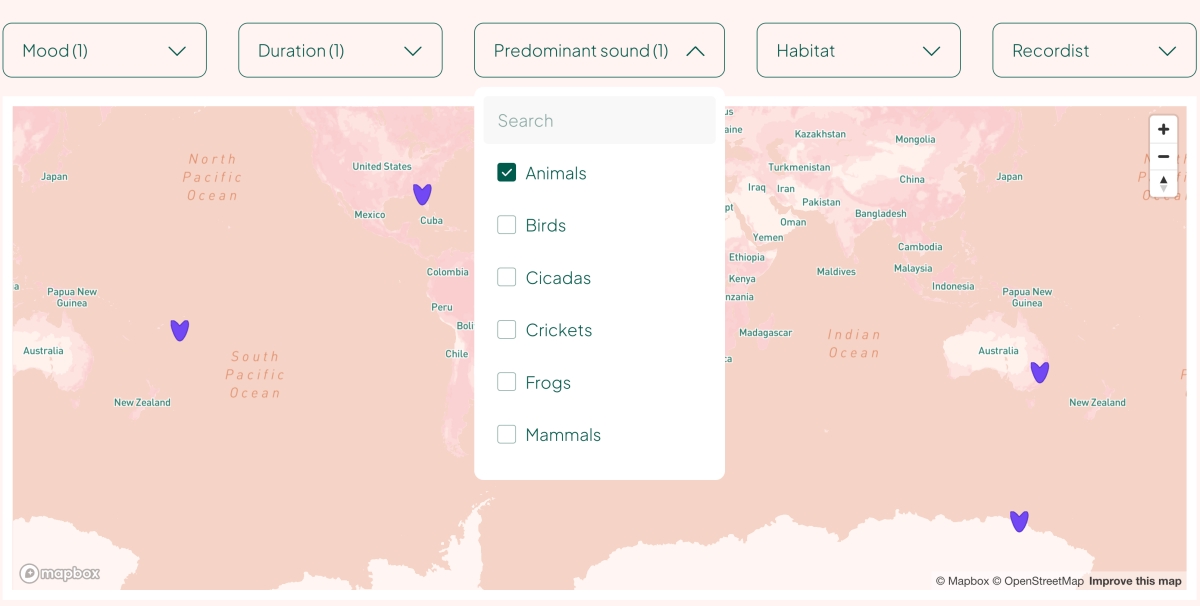Enable the Birds checkbox
Image resolution: width=1200 pixels, height=606 pixels.
507,225
